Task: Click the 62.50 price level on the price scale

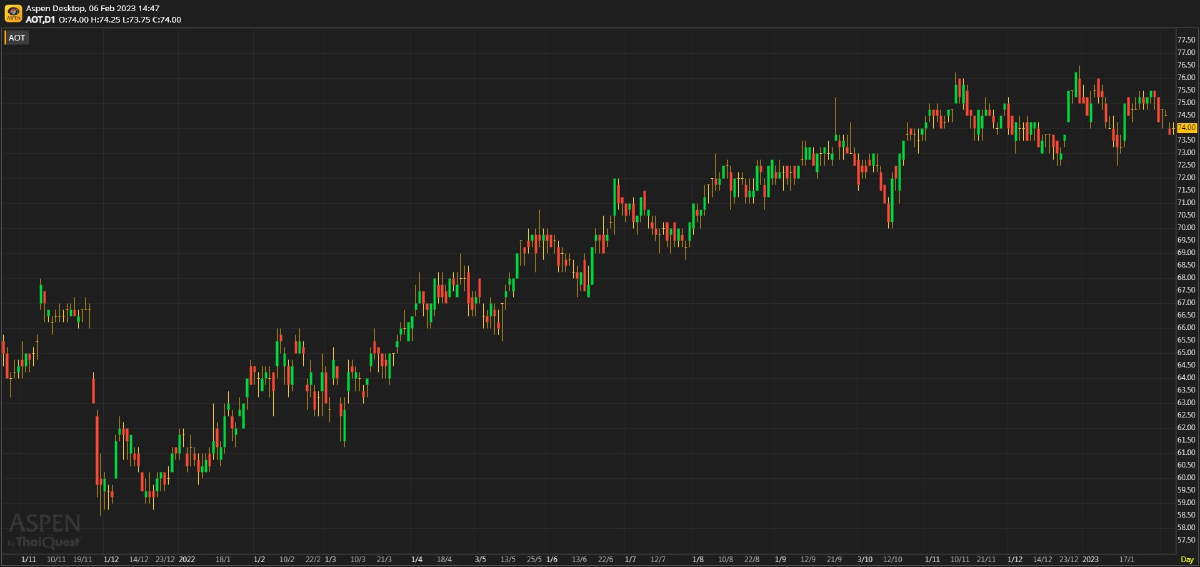Action: [1186, 414]
